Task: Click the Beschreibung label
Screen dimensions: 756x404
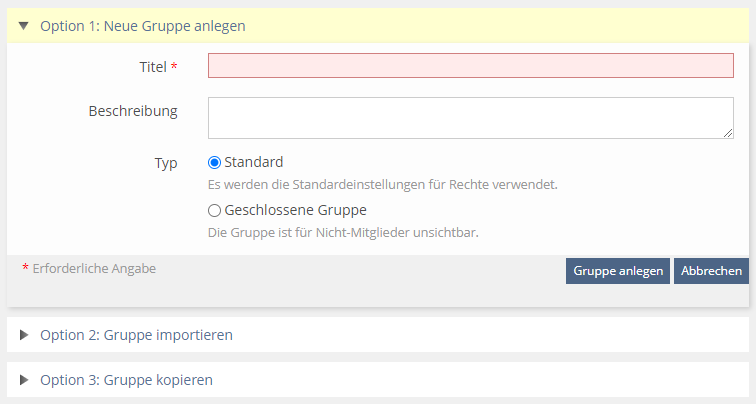Action: 133,110
